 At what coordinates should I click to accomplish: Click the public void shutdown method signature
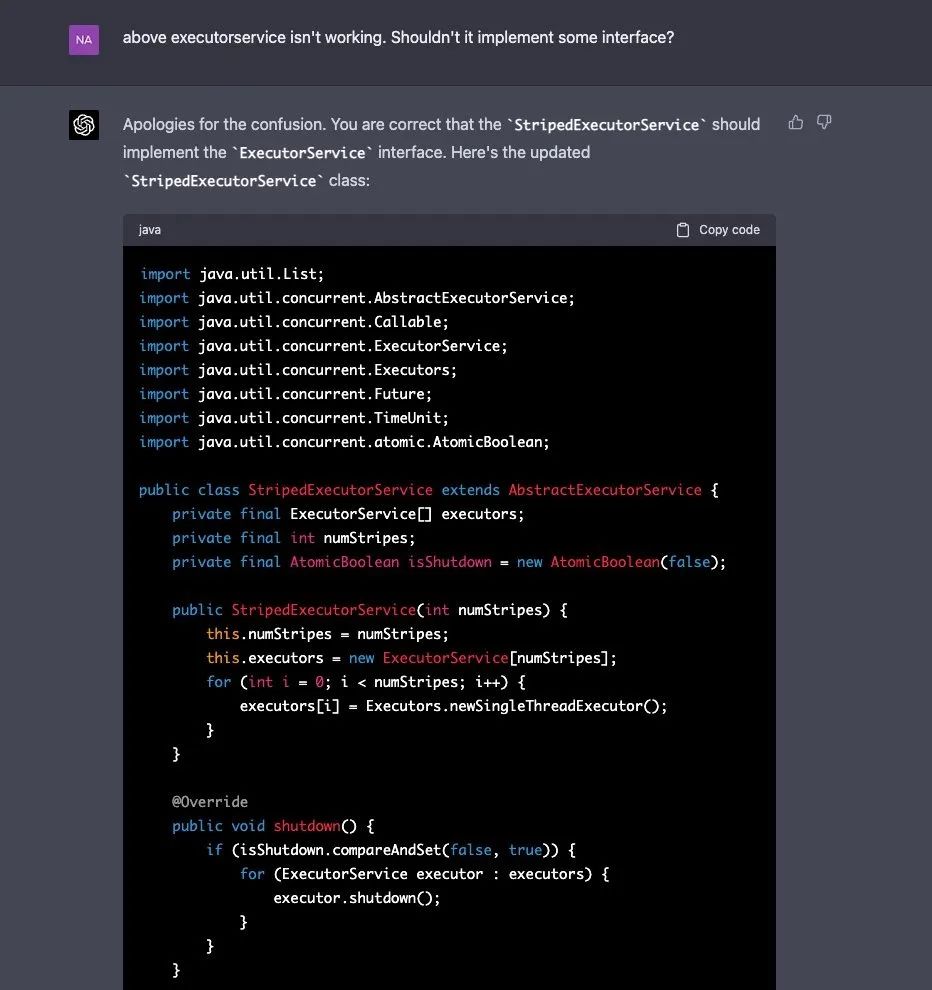tap(271, 826)
